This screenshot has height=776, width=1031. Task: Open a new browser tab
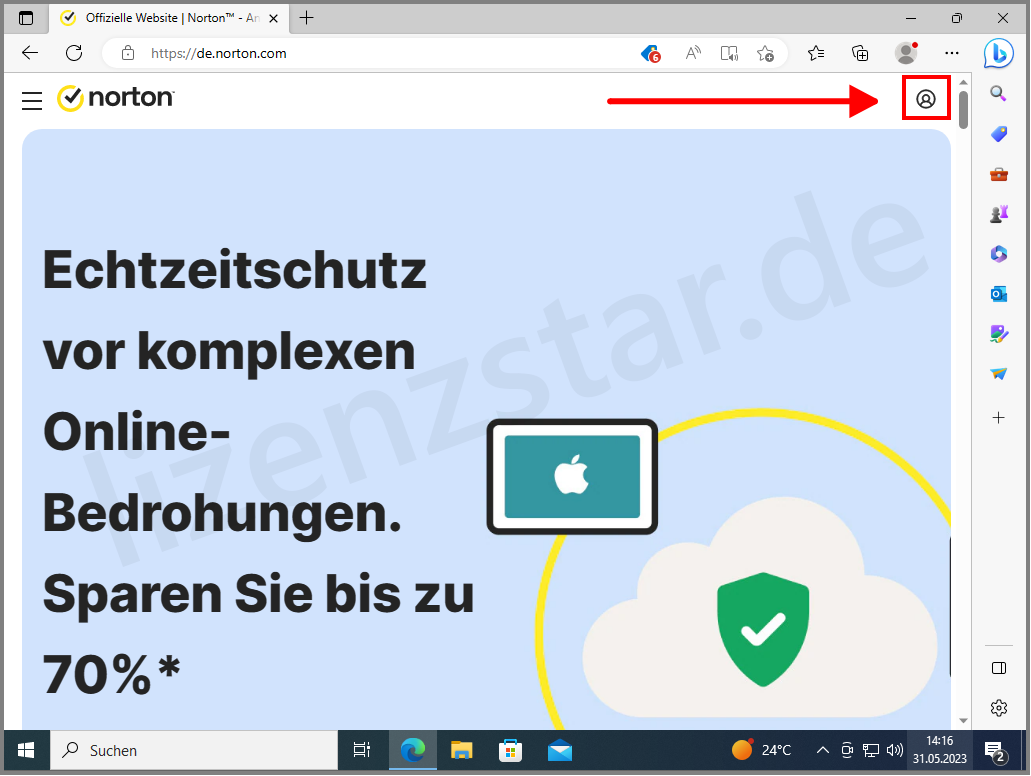pyautogui.click(x=307, y=18)
